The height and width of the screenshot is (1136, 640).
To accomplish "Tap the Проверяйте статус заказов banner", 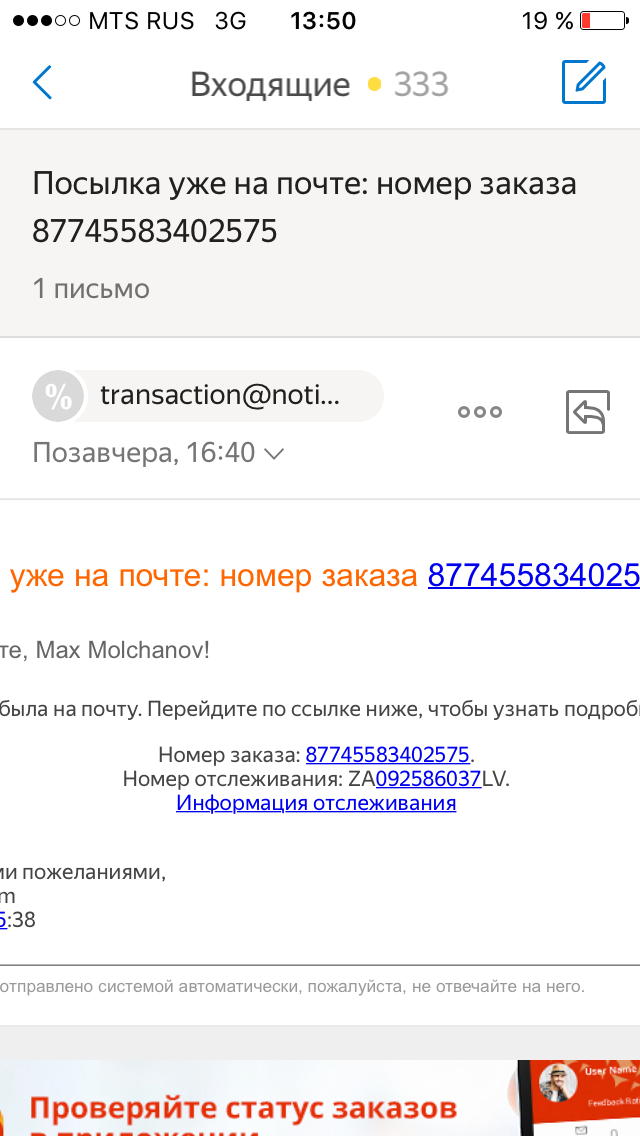I will point(320,1098).
